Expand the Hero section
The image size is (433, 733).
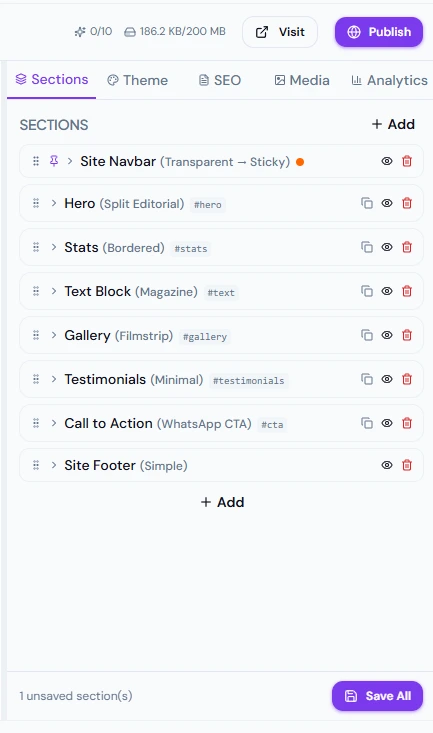tap(54, 203)
